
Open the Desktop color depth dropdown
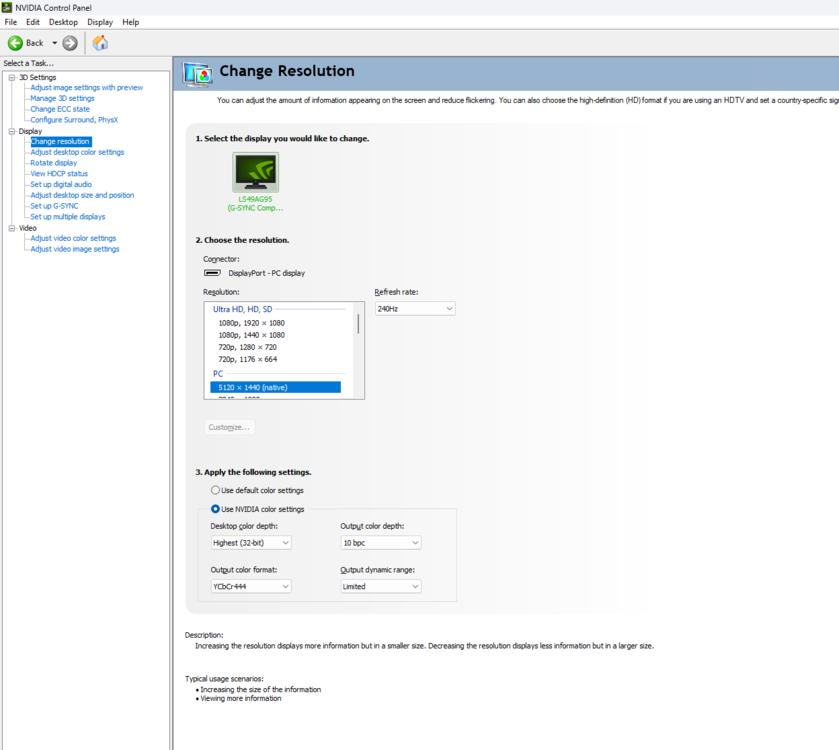pyautogui.click(x=251, y=543)
